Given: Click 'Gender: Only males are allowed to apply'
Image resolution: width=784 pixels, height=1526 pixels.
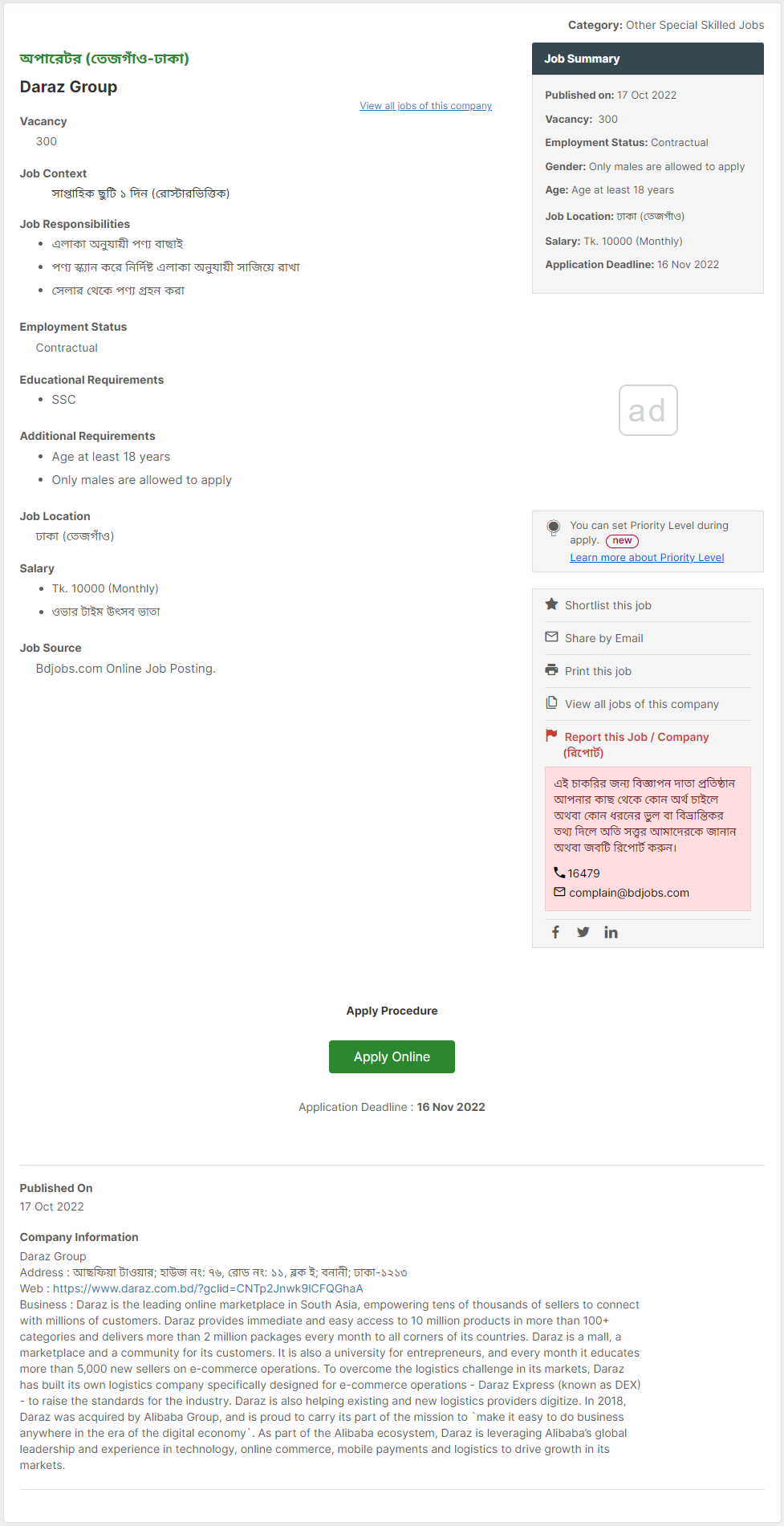Looking at the screenshot, I should click(644, 166).
